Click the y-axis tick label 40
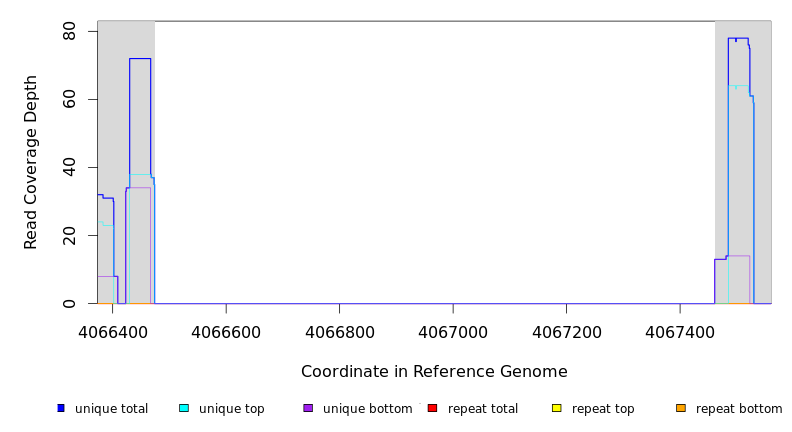This screenshot has width=792, height=432. pyautogui.click(x=69, y=168)
